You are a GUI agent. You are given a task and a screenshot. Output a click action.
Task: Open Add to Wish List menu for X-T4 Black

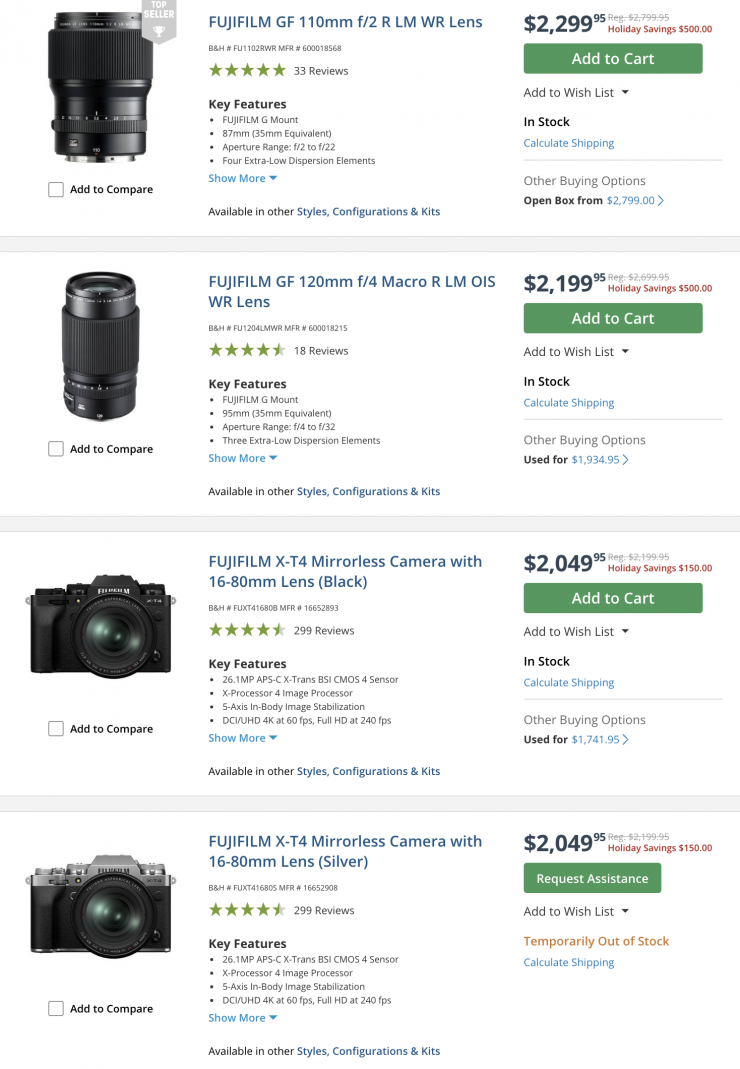tap(576, 632)
